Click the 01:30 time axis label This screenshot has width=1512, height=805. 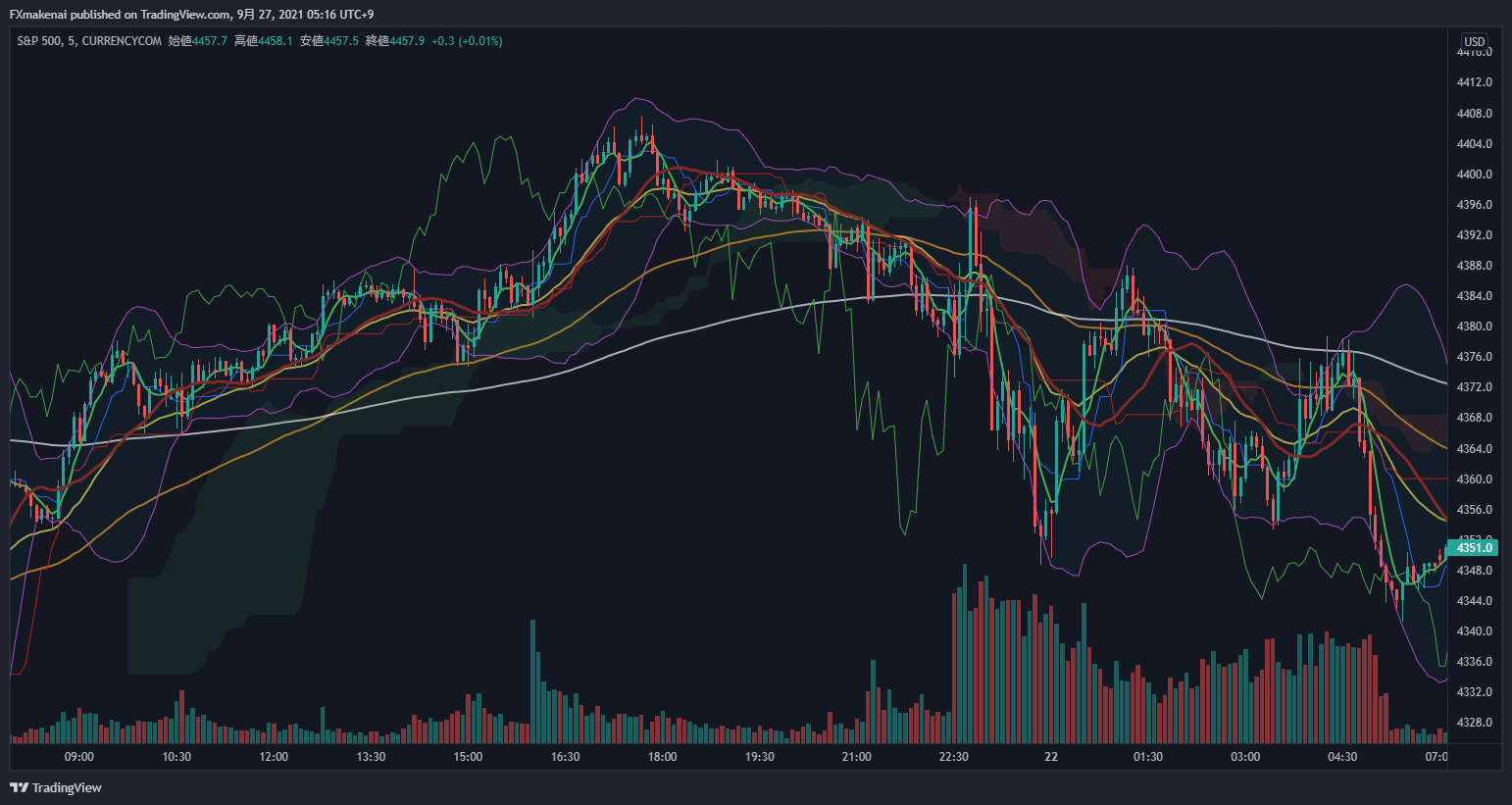pos(1147,757)
